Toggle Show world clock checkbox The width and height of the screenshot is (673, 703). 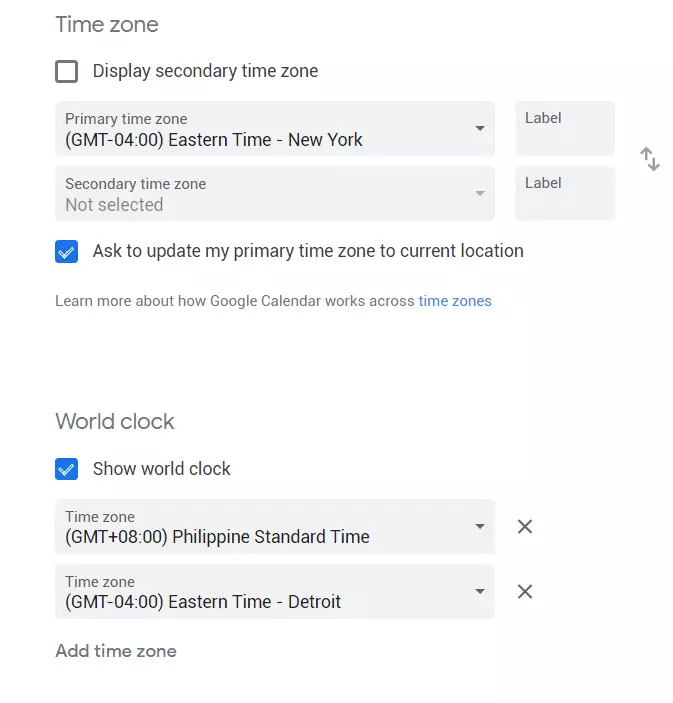click(x=67, y=469)
